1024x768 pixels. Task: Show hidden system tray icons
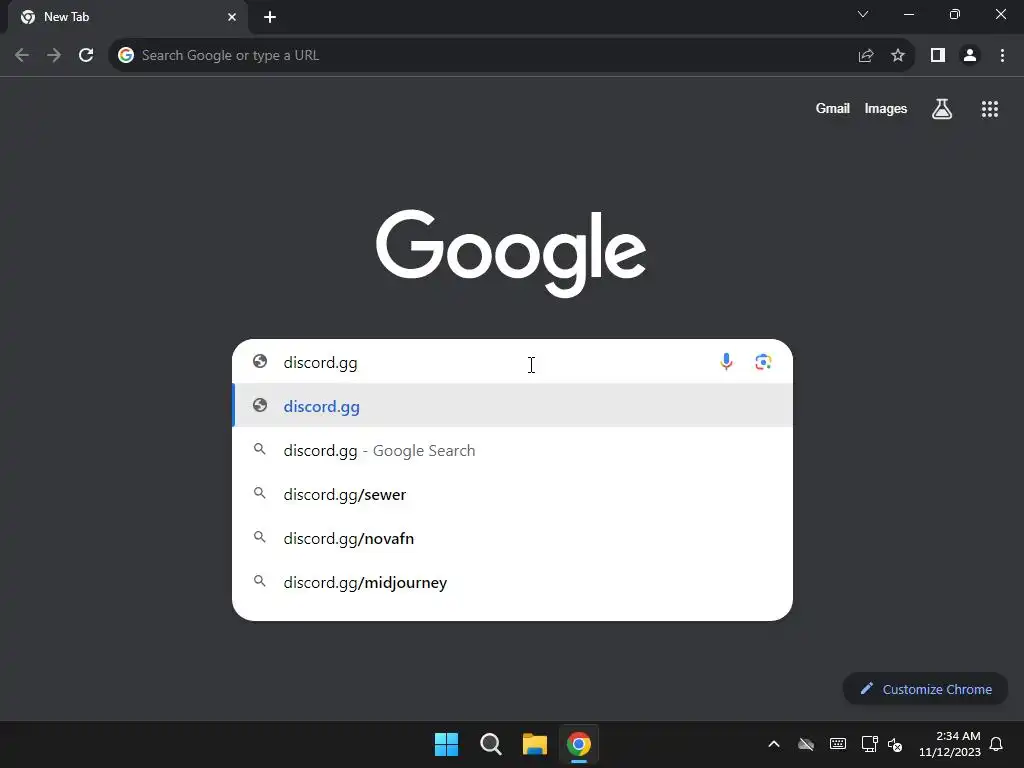(x=774, y=744)
